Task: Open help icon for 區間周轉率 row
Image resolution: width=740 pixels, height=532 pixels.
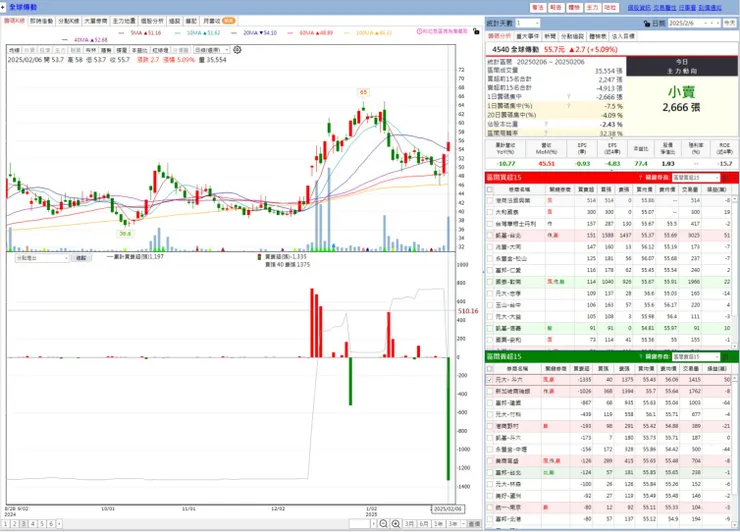Action: coord(546,133)
